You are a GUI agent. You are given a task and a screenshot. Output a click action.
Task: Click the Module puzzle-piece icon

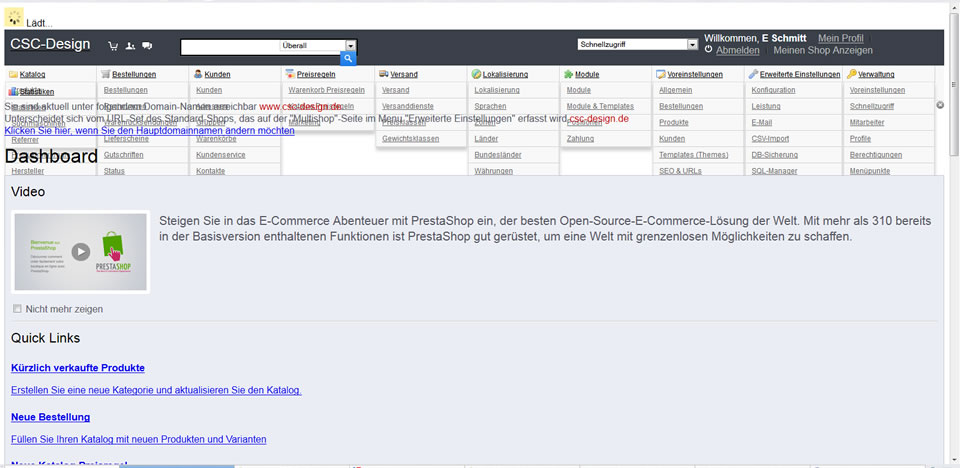click(x=569, y=74)
